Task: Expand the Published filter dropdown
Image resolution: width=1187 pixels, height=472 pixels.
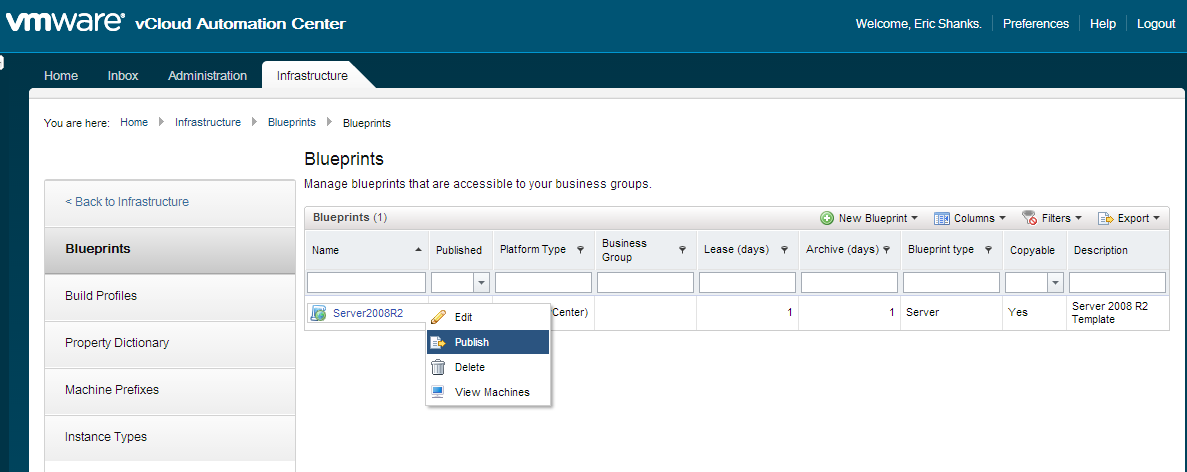Action: (x=481, y=283)
